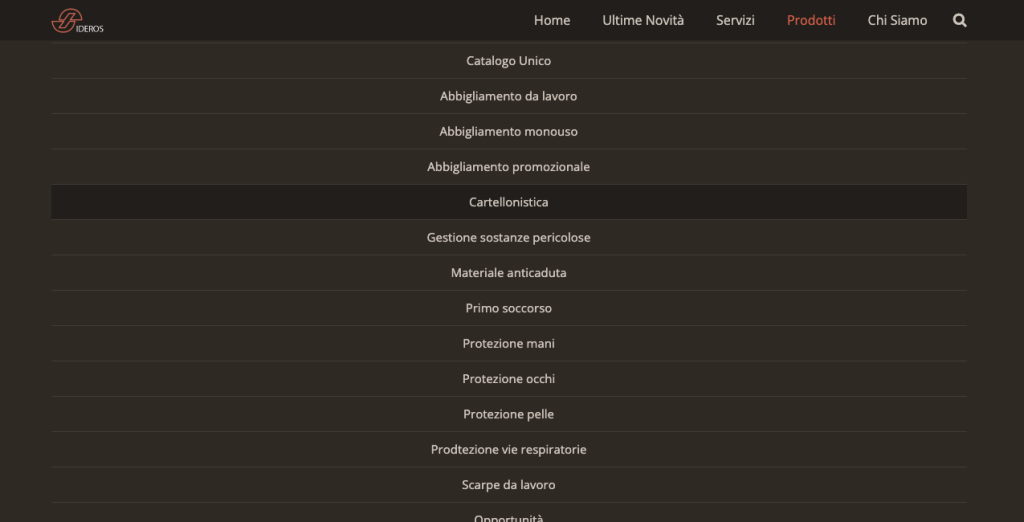1024x522 pixels.
Task: Open Prodtezione vie respiratorie link
Action: 509,449
